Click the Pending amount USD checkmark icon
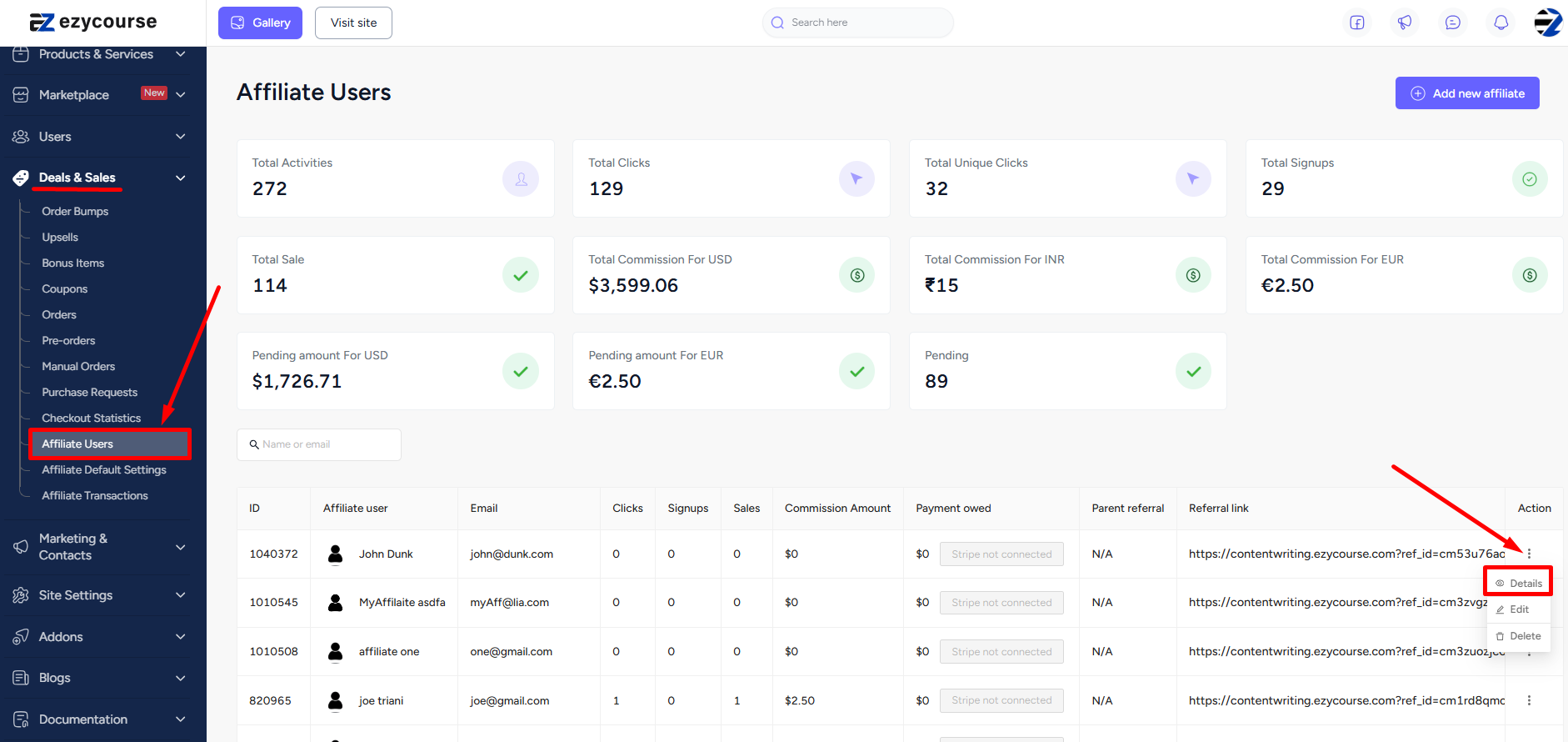This screenshot has height=742, width=1568. 521,371
